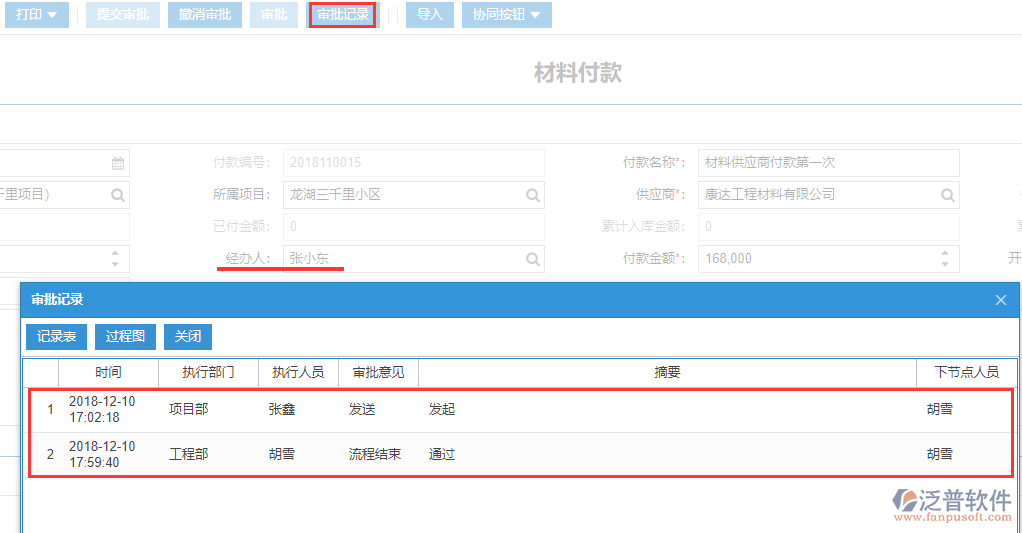The width and height of the screenshot is (1022, 533).
Task: Switch to the 记录表 tab
Action: pyautogui.click(x=57, y=336)
